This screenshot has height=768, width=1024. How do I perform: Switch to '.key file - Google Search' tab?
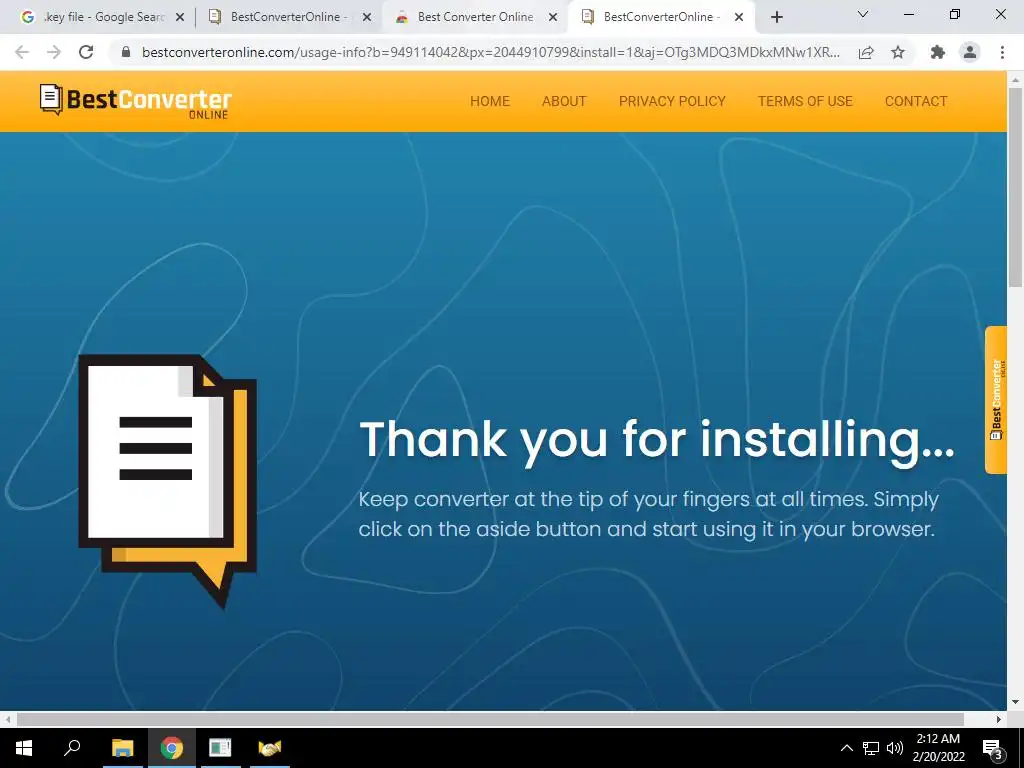101,17
